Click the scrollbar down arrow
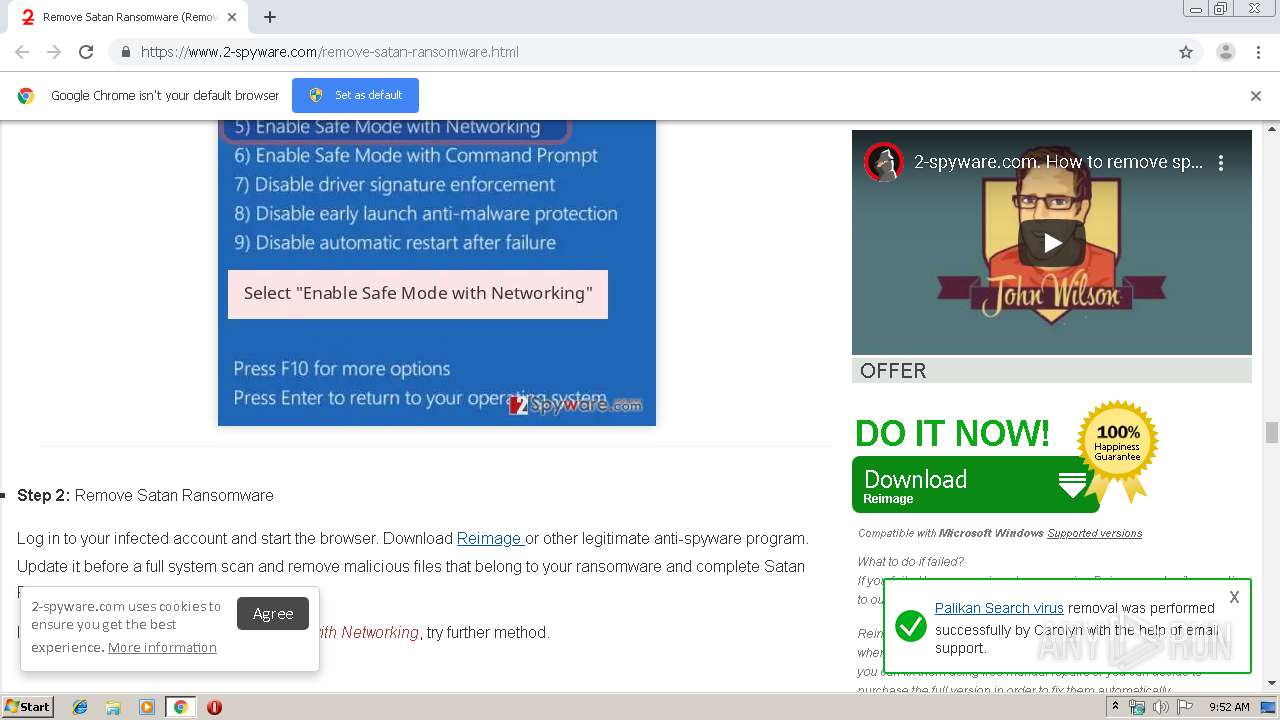 click(1272, 683)
